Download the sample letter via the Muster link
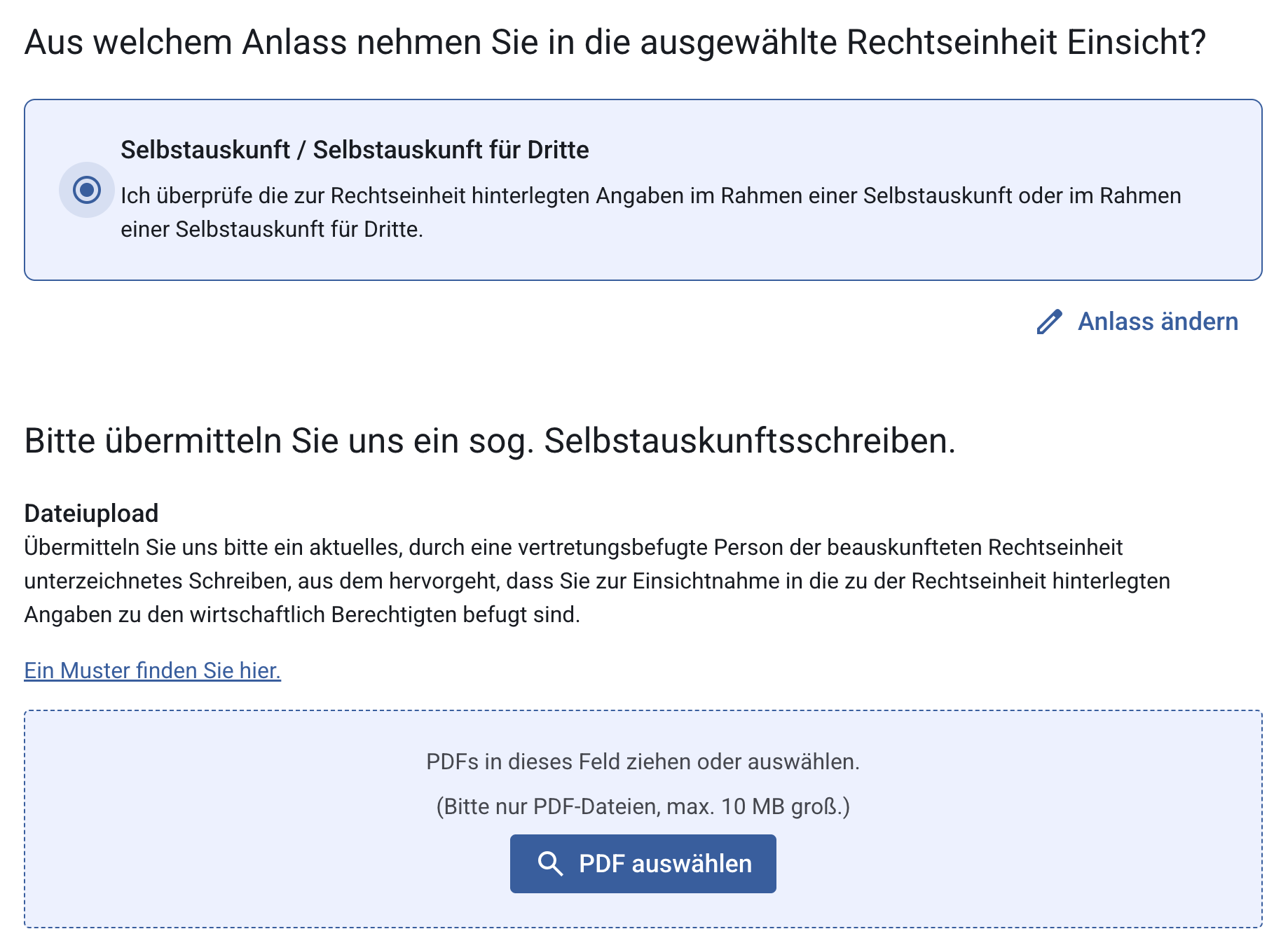Image resolution: width=1288 pixels, height=950 pixels. pyautogui.click(x=151, y=670)
